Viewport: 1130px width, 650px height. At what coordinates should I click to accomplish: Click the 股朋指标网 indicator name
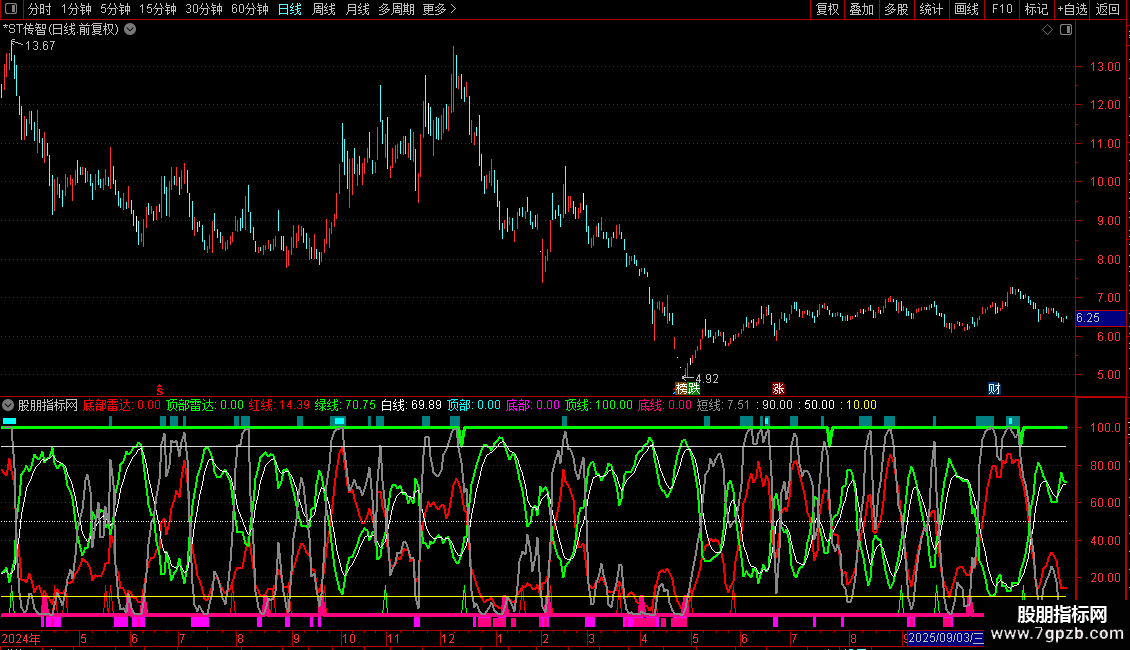[x=48, y=405]
